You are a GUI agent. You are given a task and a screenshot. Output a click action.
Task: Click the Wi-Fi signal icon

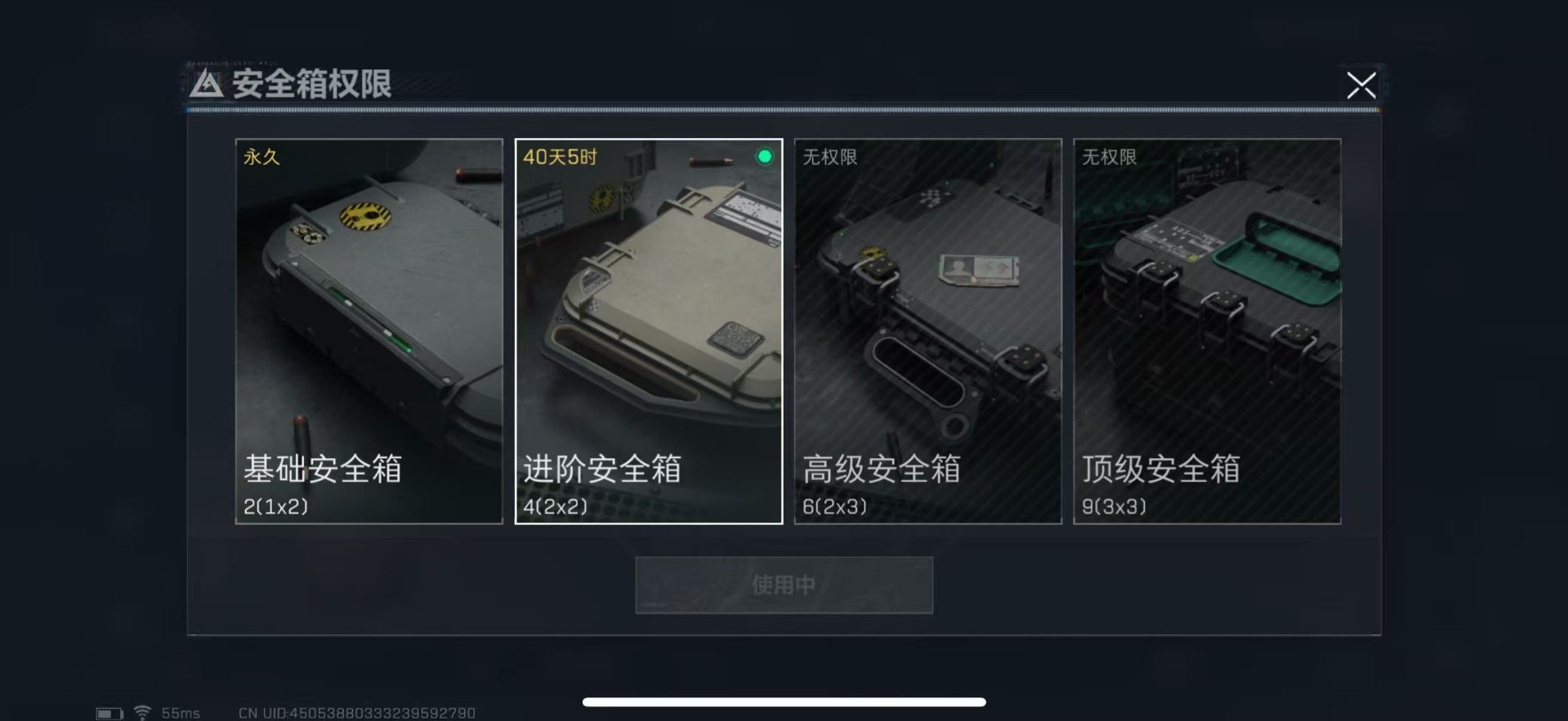coord(142,713)
